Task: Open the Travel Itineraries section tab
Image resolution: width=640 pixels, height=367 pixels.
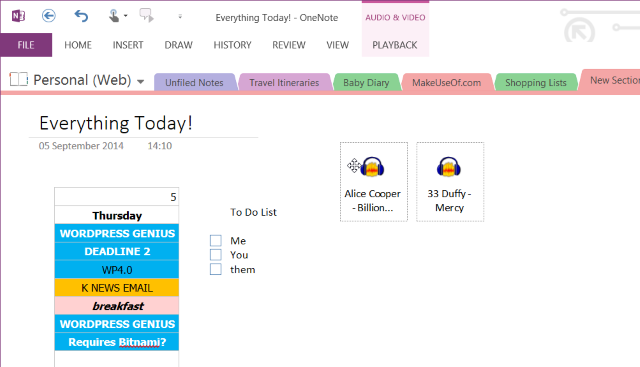Action: pyautogui.click(x=284, y=82)
